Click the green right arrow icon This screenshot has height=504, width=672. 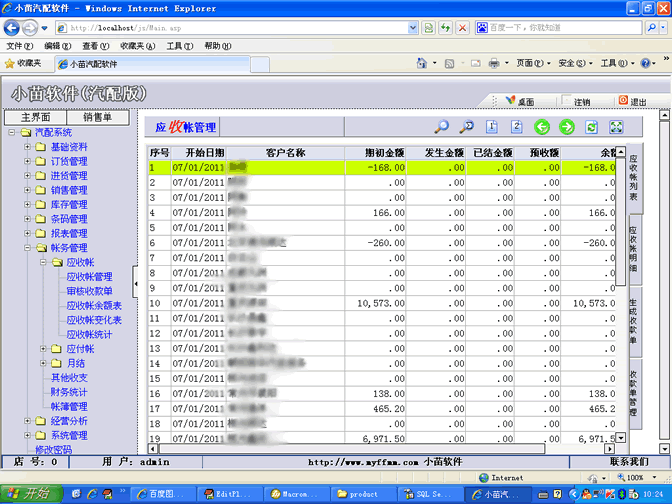(x=567, y=127)
